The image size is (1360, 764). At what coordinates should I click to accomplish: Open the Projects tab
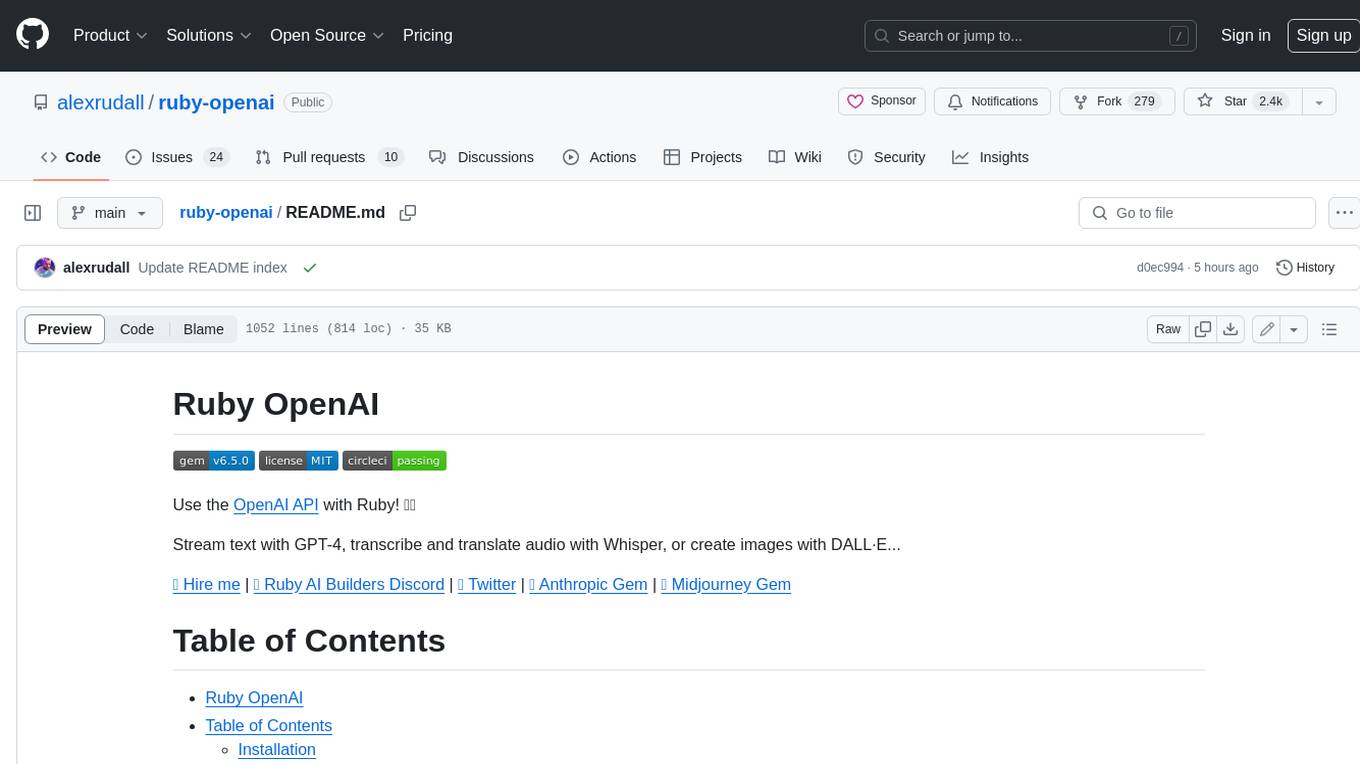702,157
